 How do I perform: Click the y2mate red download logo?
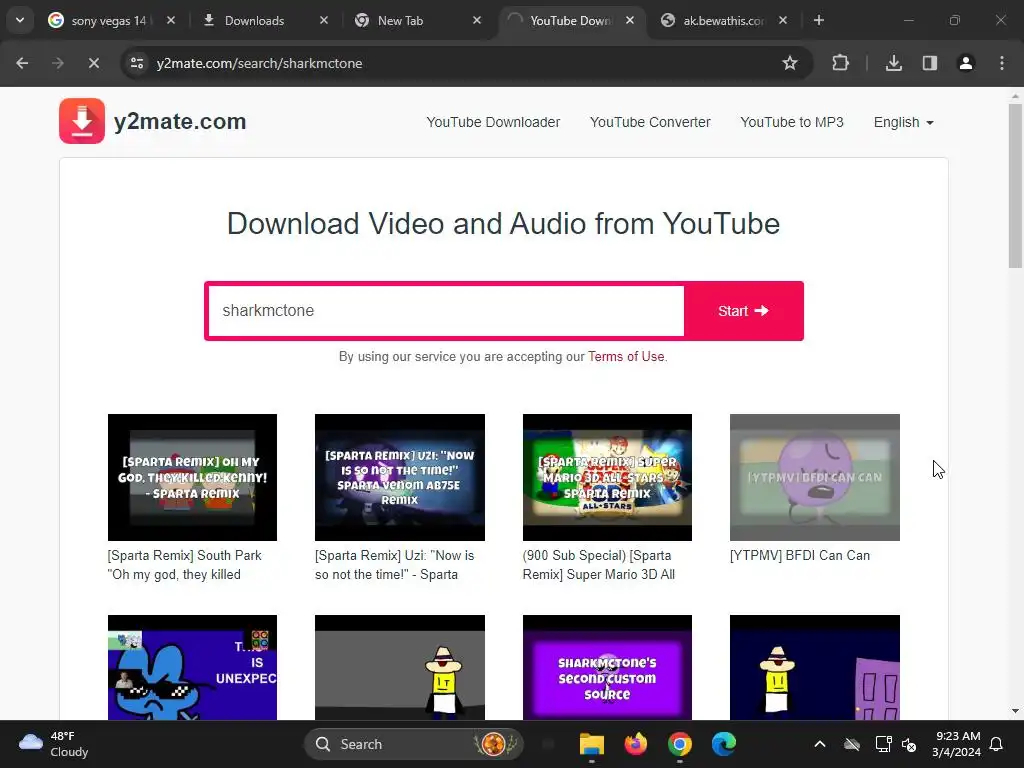[82, 121]
